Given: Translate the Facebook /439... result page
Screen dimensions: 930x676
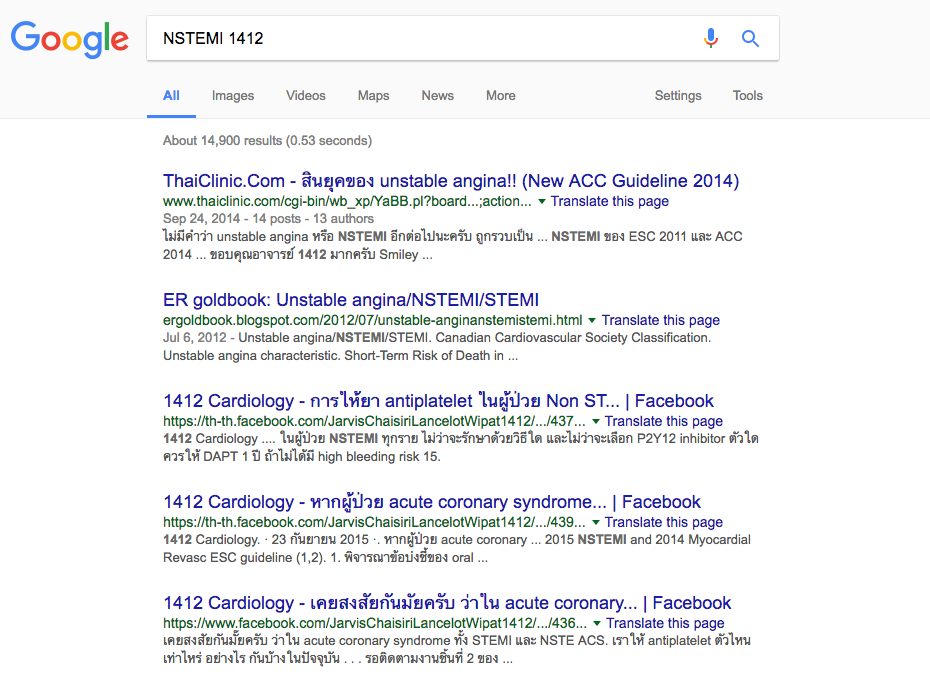Looking at the screenshot, I should pos(664,522).
